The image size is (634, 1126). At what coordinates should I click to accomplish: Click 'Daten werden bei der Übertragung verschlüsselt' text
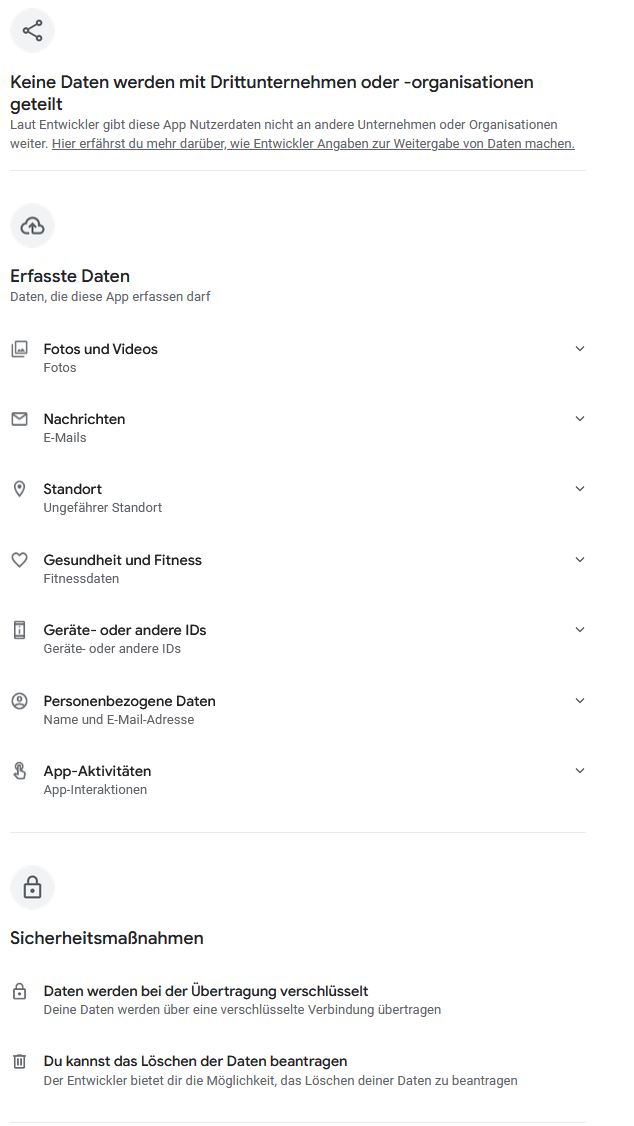coord(206,991)
